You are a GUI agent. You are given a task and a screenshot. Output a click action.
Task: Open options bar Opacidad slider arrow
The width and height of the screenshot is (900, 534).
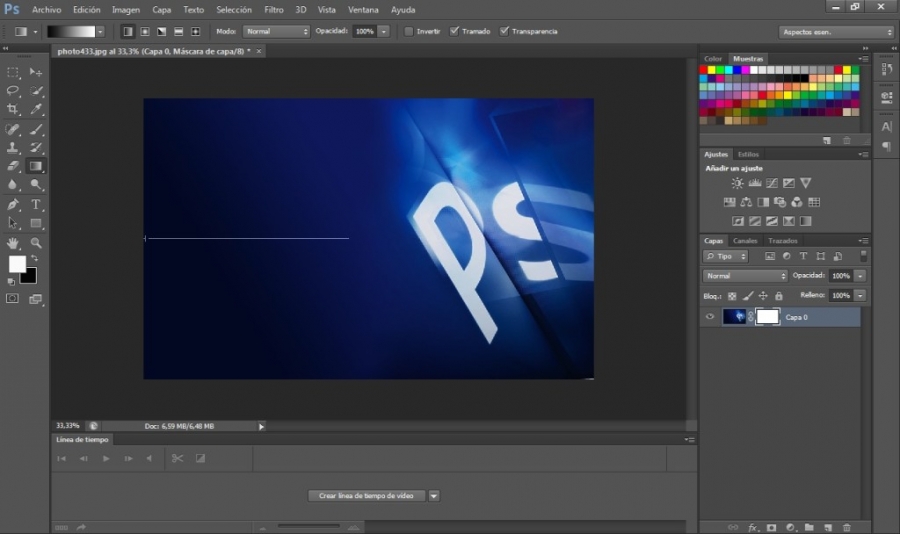(x=384, y=32)
